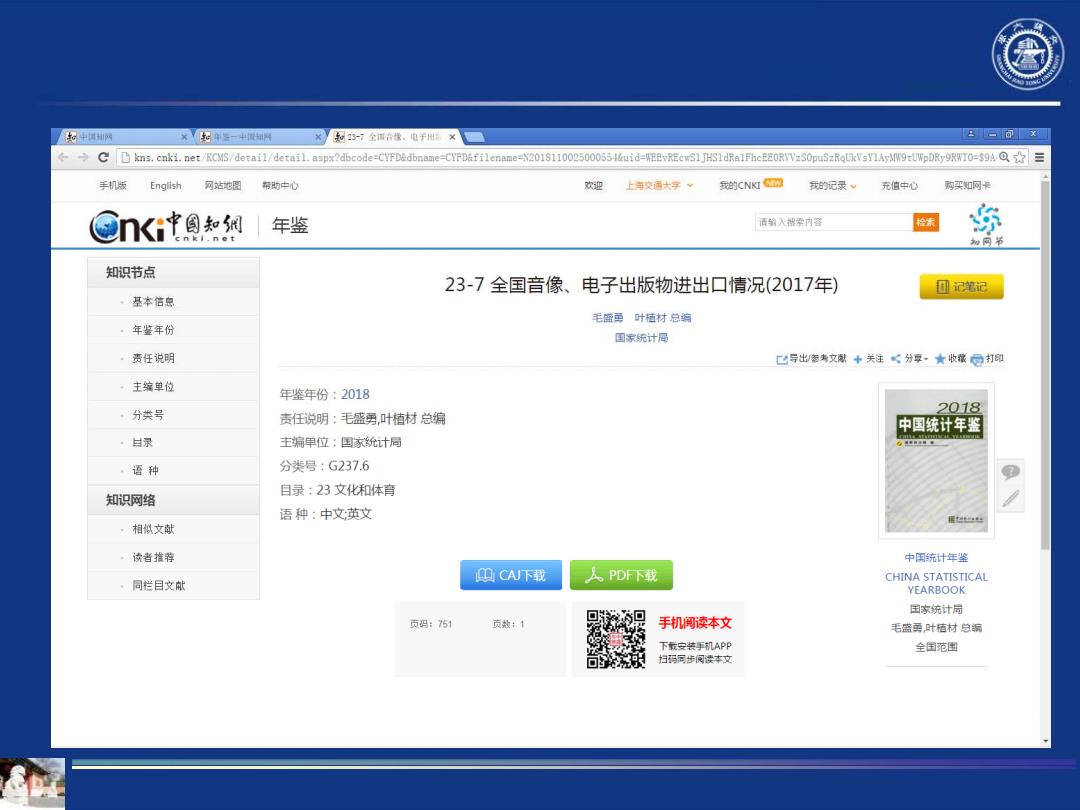Viewport: 1080px width, 810px height.
Task: Select 目录 in the sidebar
Action: click(143, 442)
